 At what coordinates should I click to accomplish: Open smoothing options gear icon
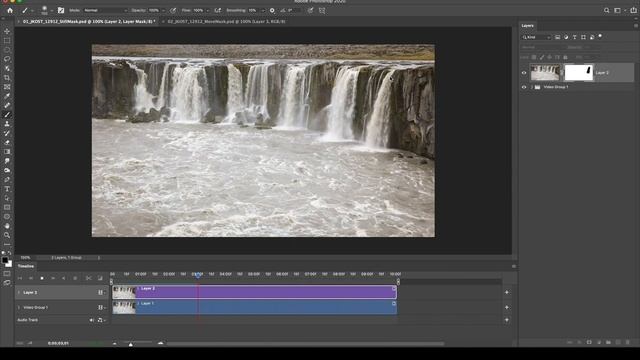point(272,11)
